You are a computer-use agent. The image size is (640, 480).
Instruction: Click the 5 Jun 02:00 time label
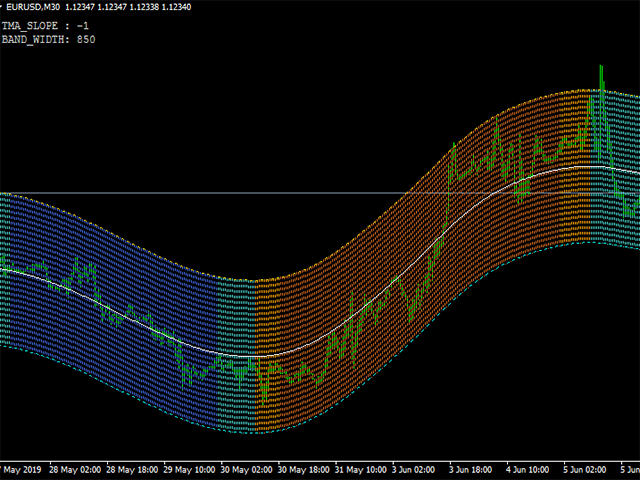point(585,470)
